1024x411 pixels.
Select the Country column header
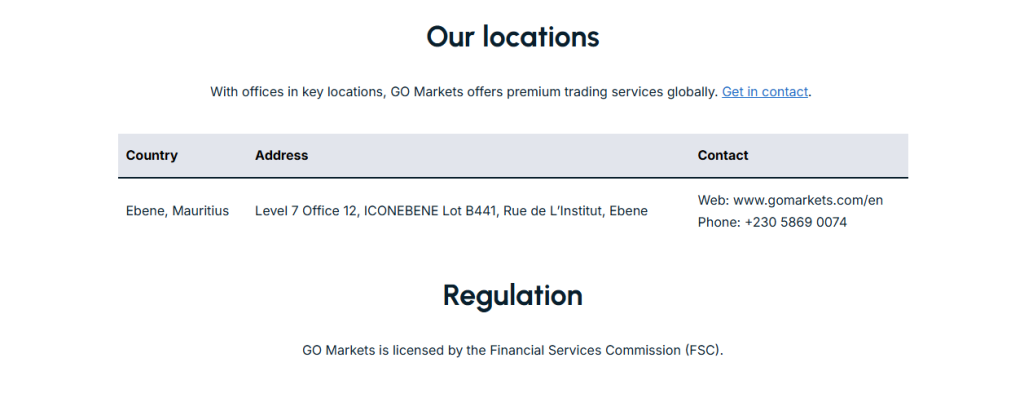pos(152,155)
